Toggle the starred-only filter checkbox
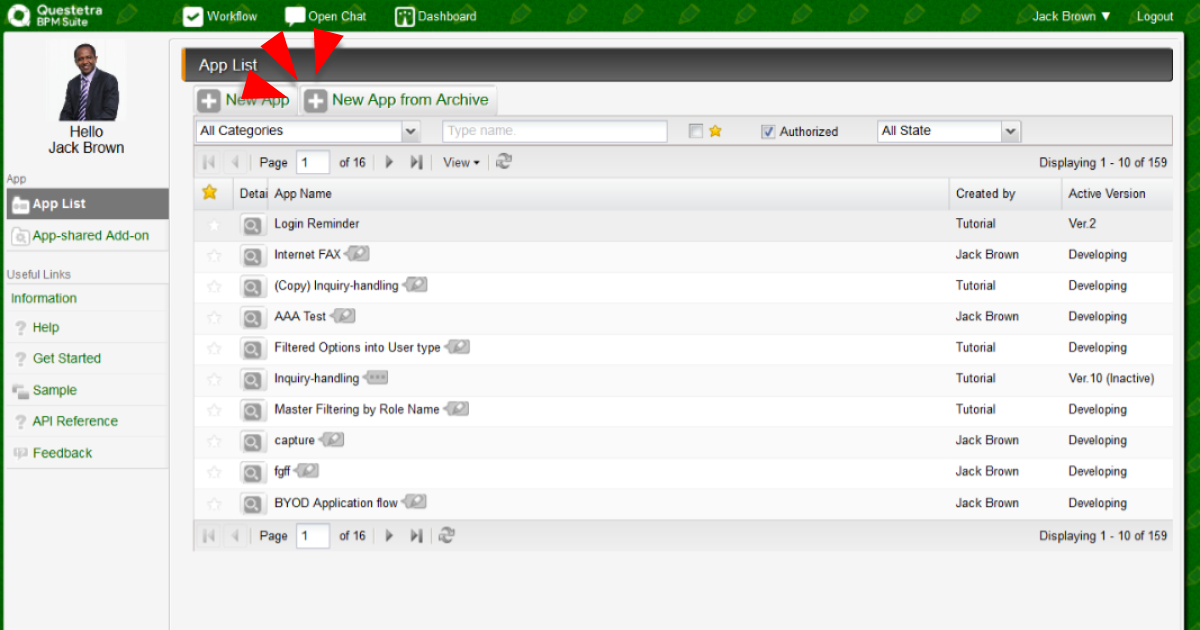 pos(696,131)
